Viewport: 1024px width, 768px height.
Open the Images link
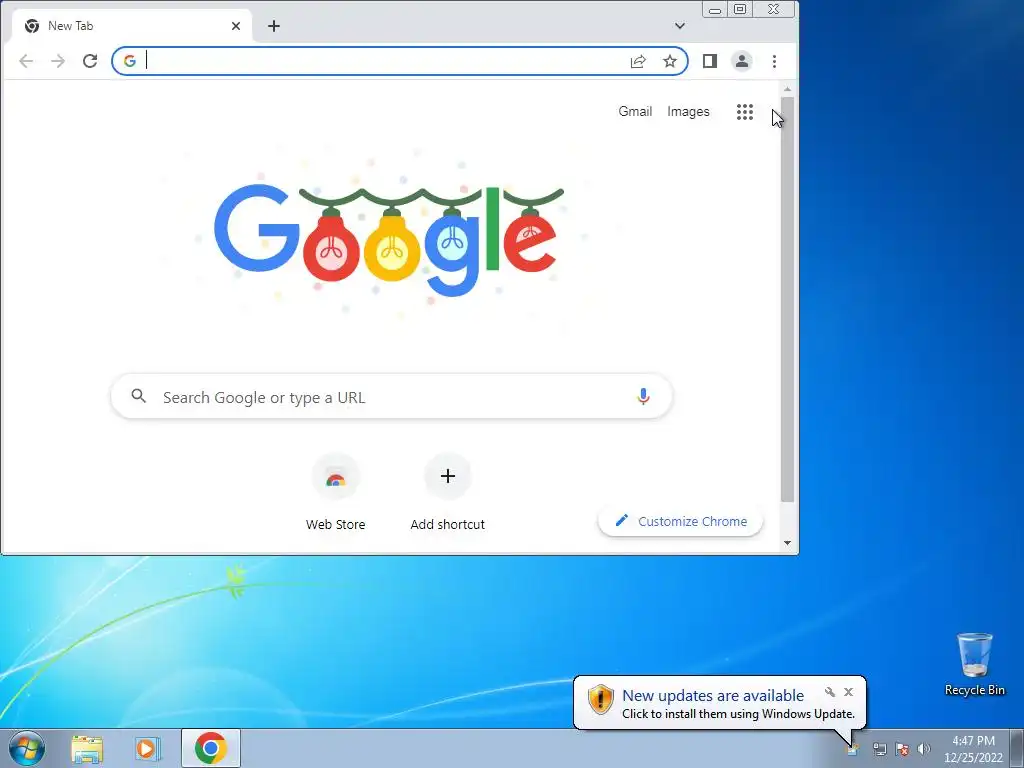[688, 112]
